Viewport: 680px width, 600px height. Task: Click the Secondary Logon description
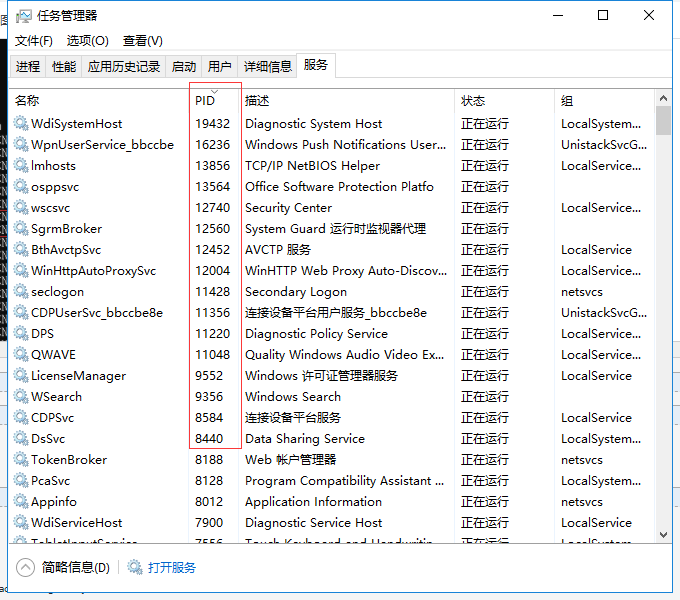click(x=296, y=292)
